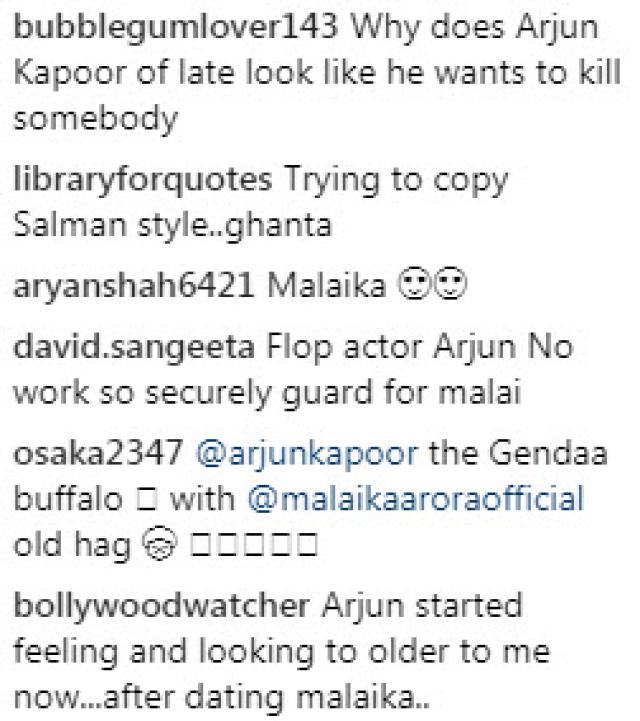Screen dimensions: 640x721
Task: Click the missing emoji box after 'buffalo'
Action: coord(147,500)
